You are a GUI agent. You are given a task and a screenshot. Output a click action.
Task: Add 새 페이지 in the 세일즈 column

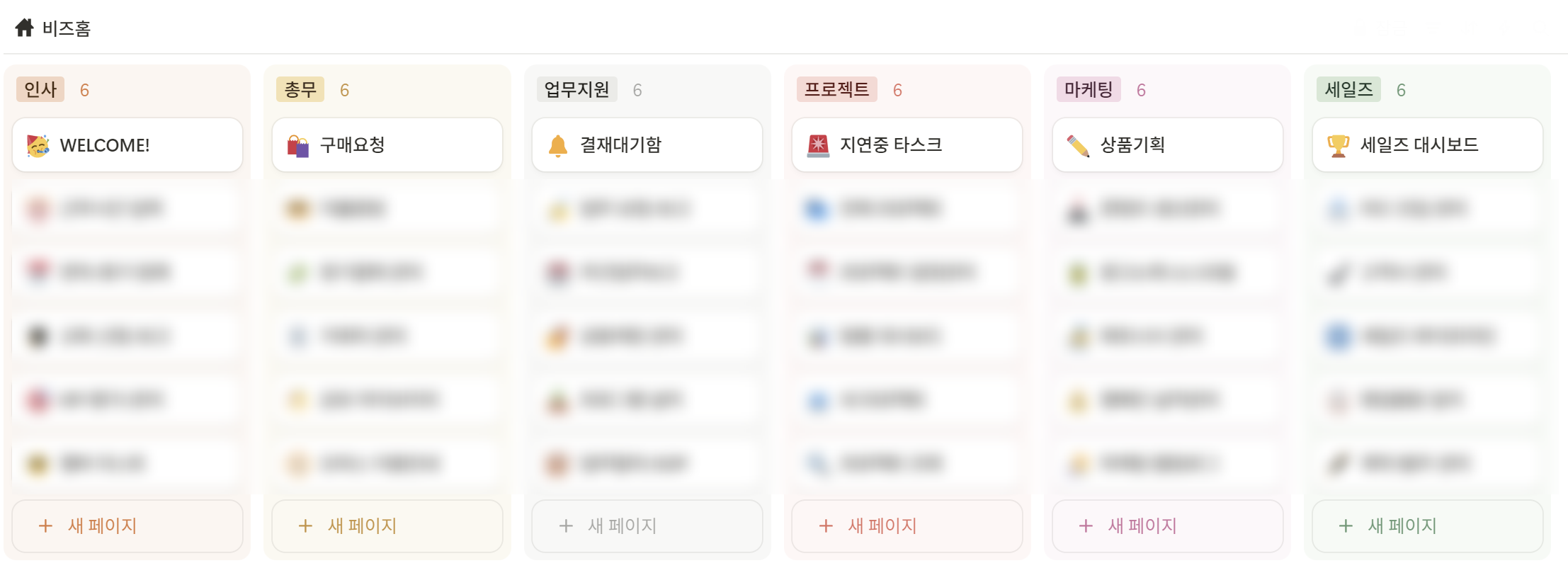click(x=1428, y=526)
